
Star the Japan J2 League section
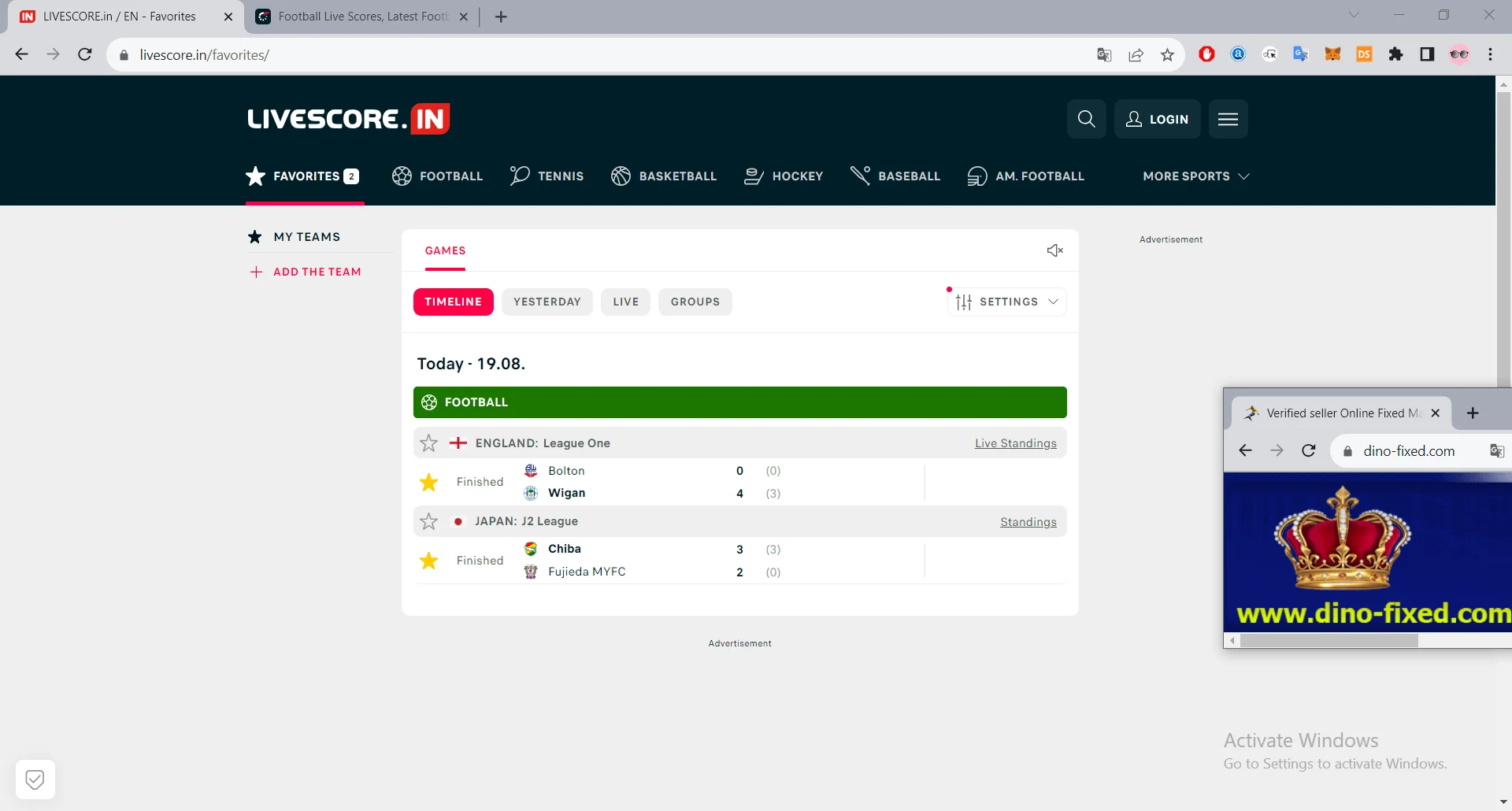[x=428, y=520]
